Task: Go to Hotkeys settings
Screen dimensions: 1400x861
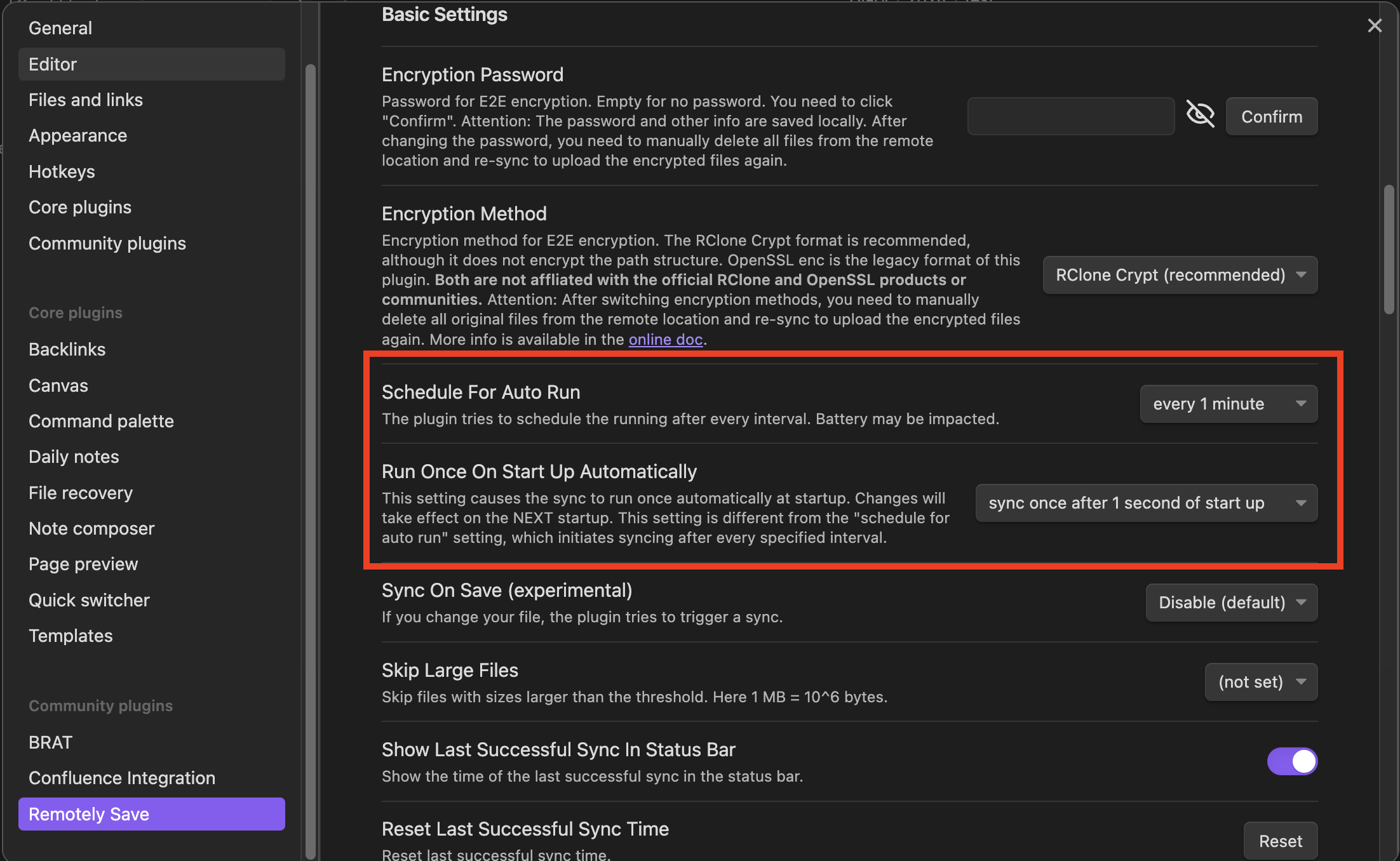Action: point(62,171)
